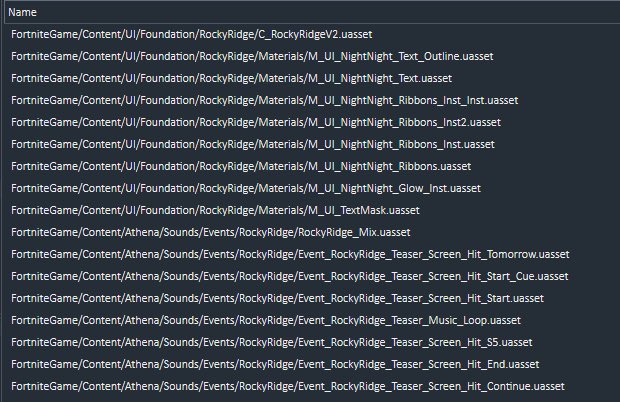This screenshot has width=620, height=402.
Task: Select the C_RockyRidgeV2.uasset row
Action: [312, 34]
